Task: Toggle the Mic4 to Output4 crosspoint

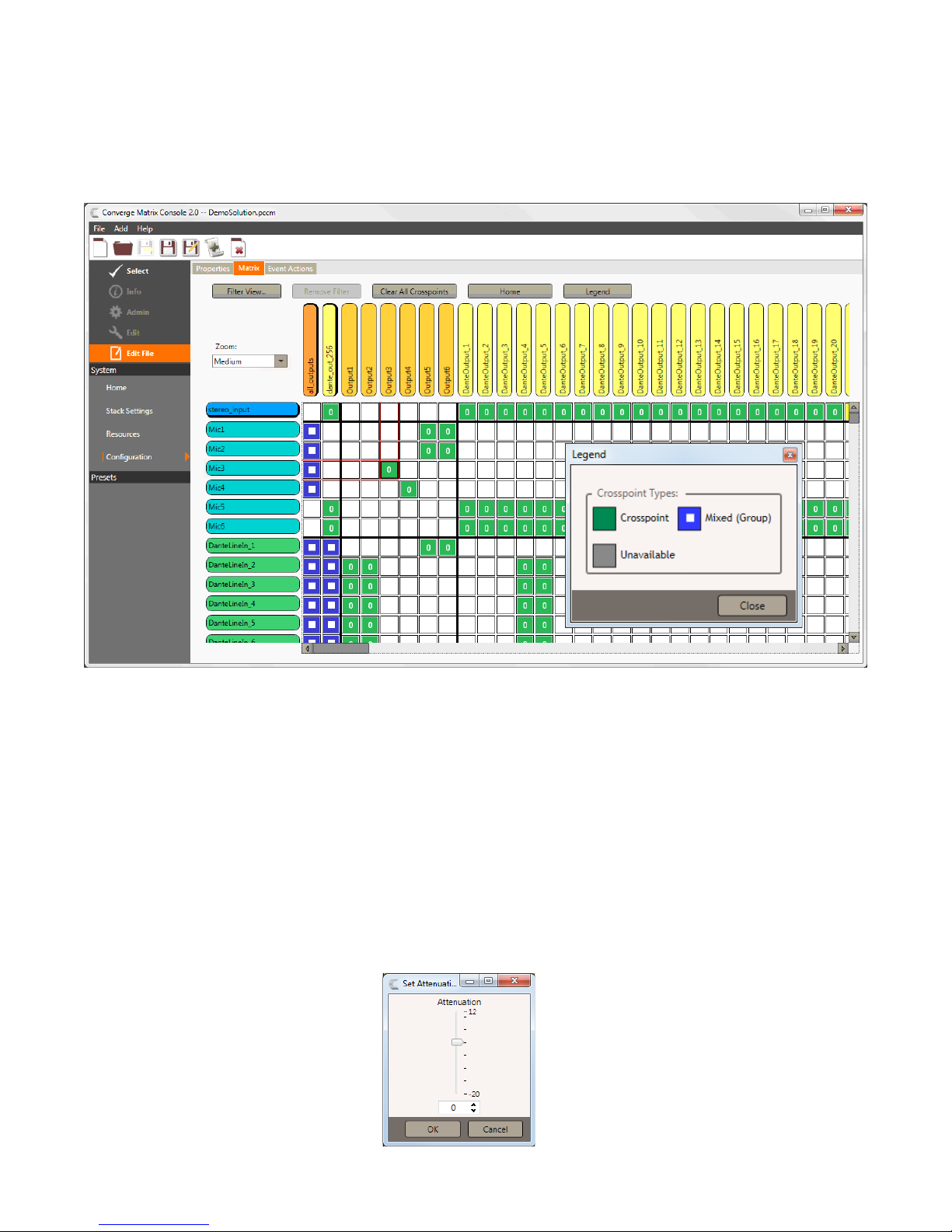Action: point(409,489)
